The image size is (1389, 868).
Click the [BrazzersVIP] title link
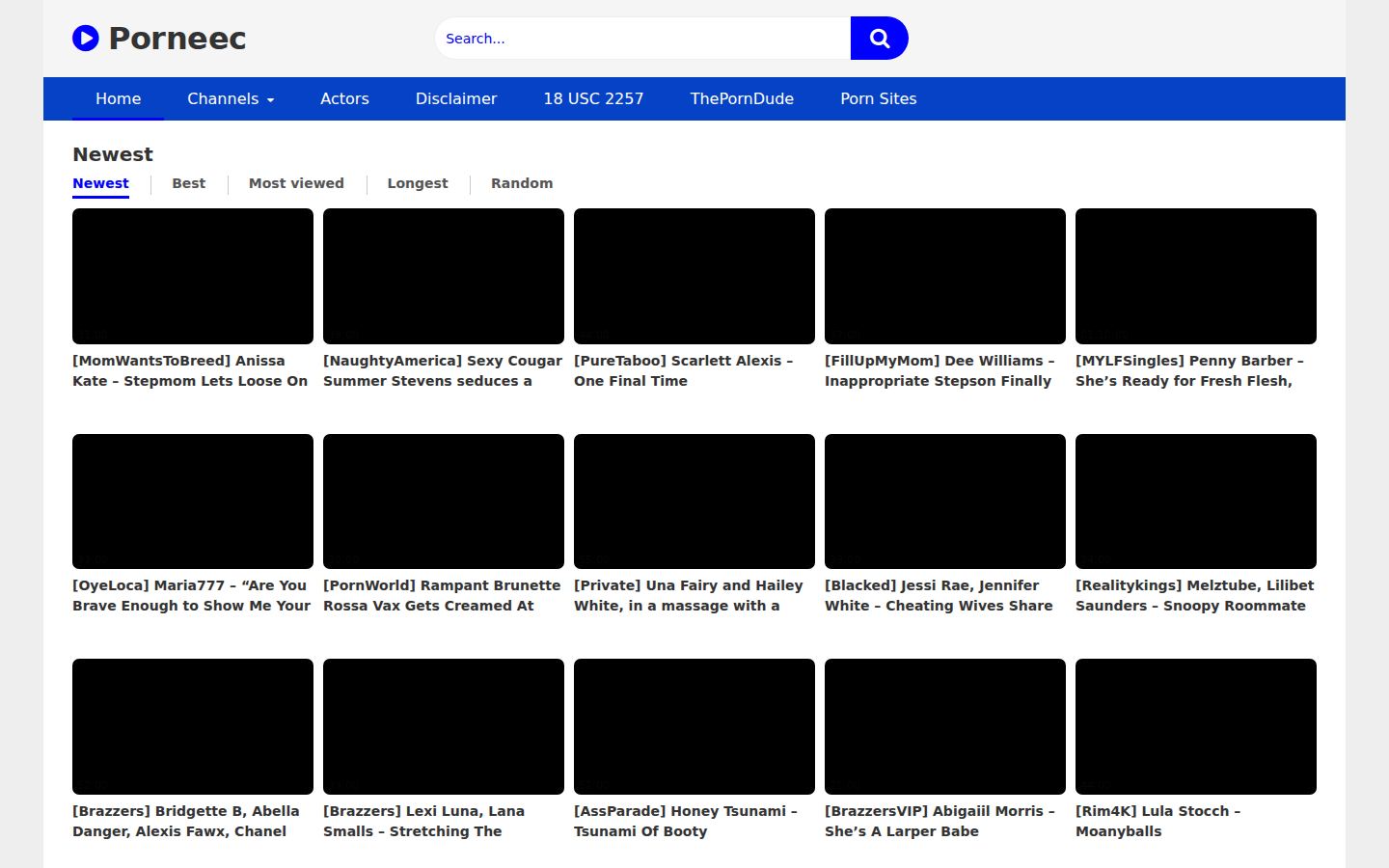point(940,821)
